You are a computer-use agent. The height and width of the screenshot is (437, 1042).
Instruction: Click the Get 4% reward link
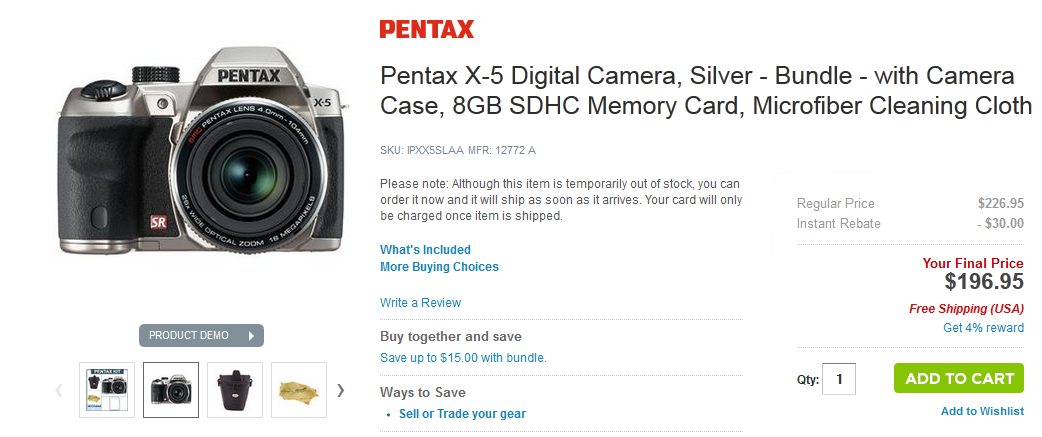point(983,328)
